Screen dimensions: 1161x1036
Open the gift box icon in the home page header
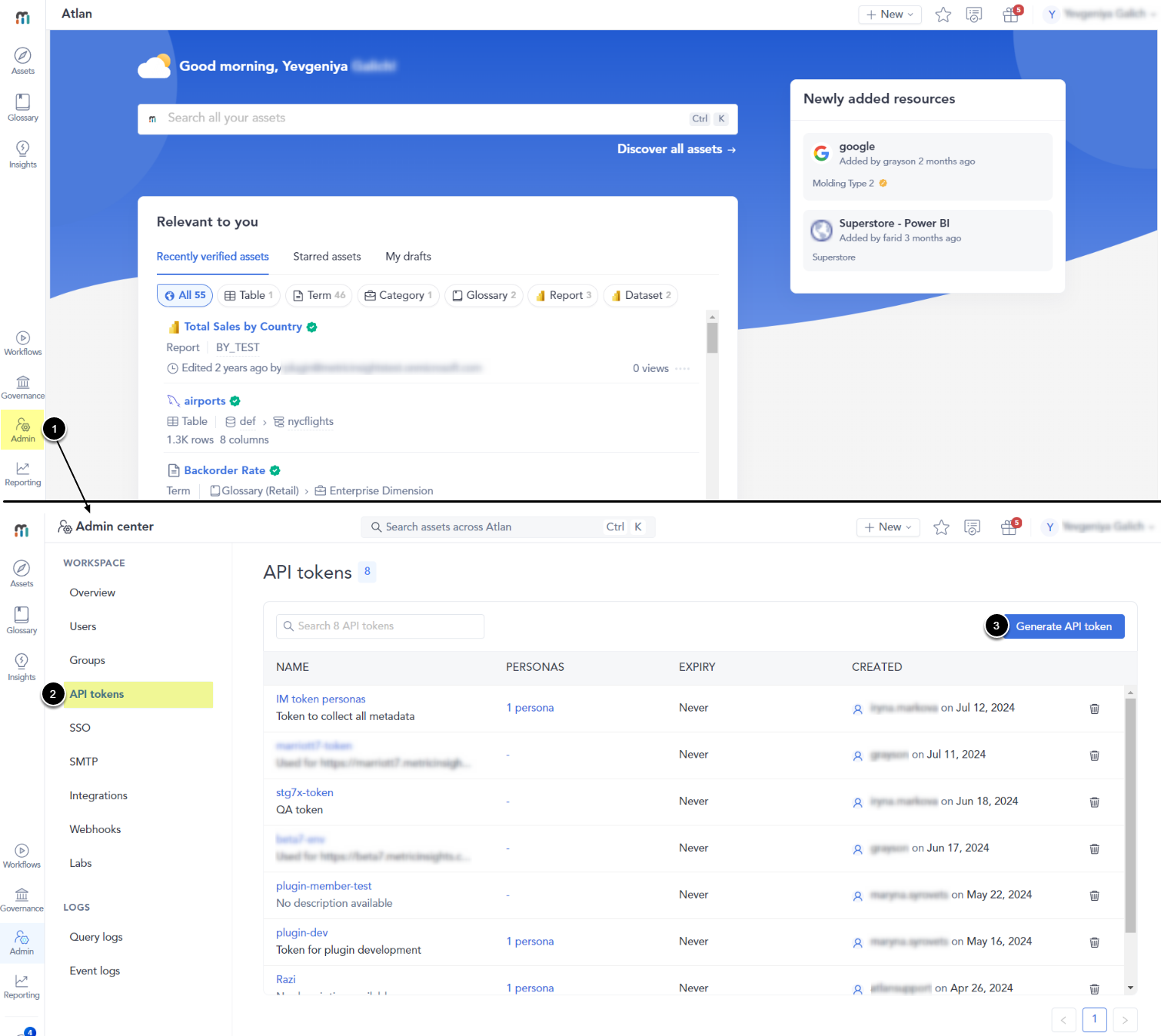click(1011, 15)
